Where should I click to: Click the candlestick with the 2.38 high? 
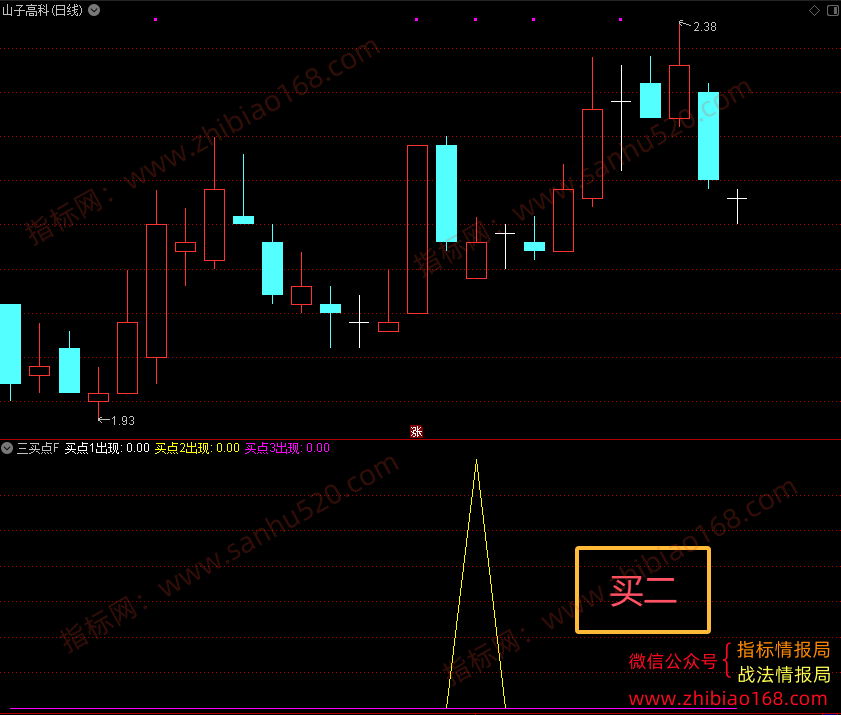click(x=680, y=75)
